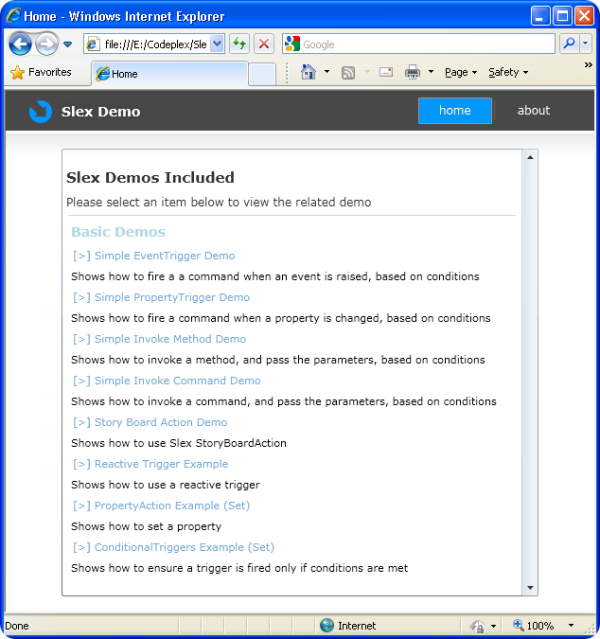600x639 pixels.
Task: Click the Read Mail envelope icon
Action: pos(386,72)
